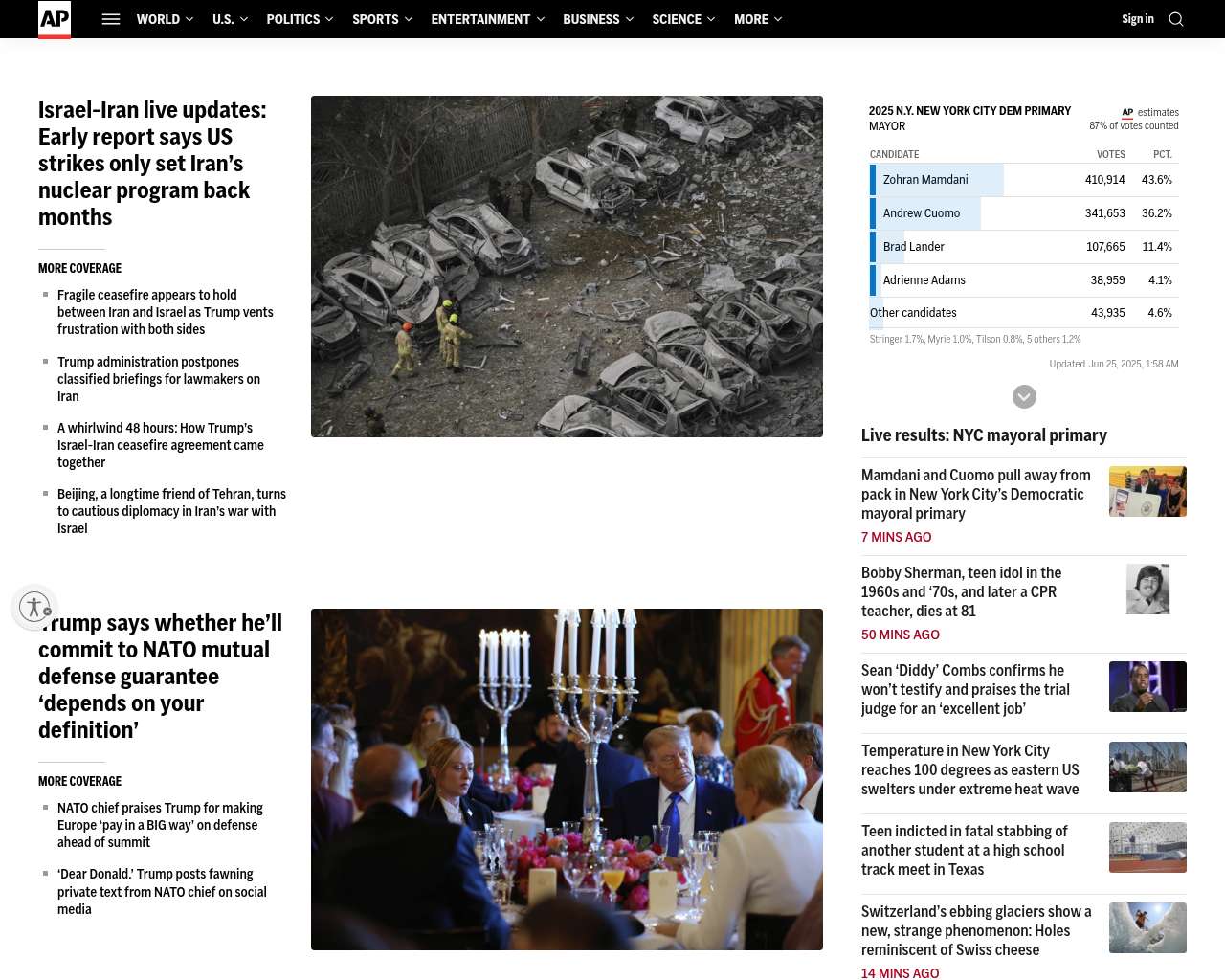Expand the Sports menu chevron

pyautogui.click(x=409, y=19)
